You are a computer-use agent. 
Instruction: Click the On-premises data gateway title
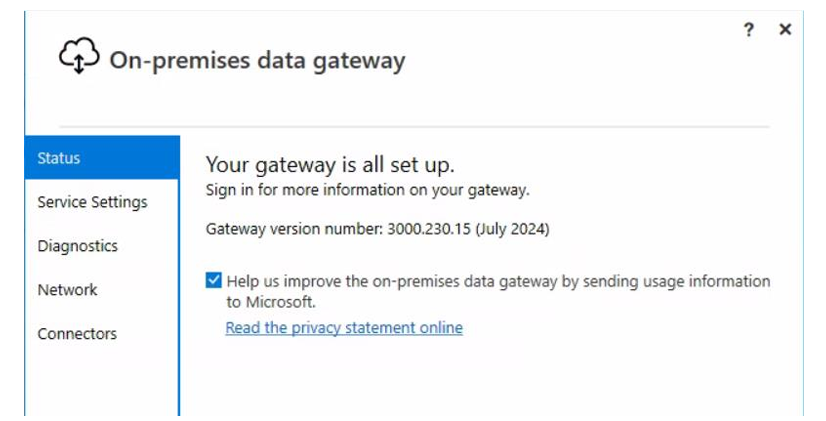257,60
